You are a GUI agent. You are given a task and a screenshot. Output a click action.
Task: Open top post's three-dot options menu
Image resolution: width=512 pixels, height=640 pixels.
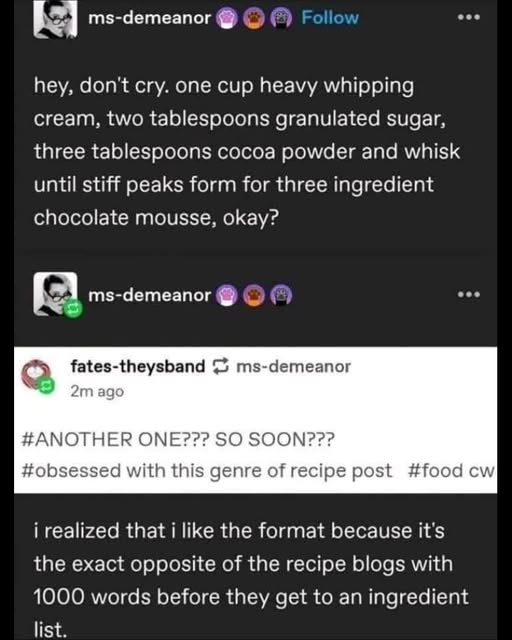click(469, 17)
